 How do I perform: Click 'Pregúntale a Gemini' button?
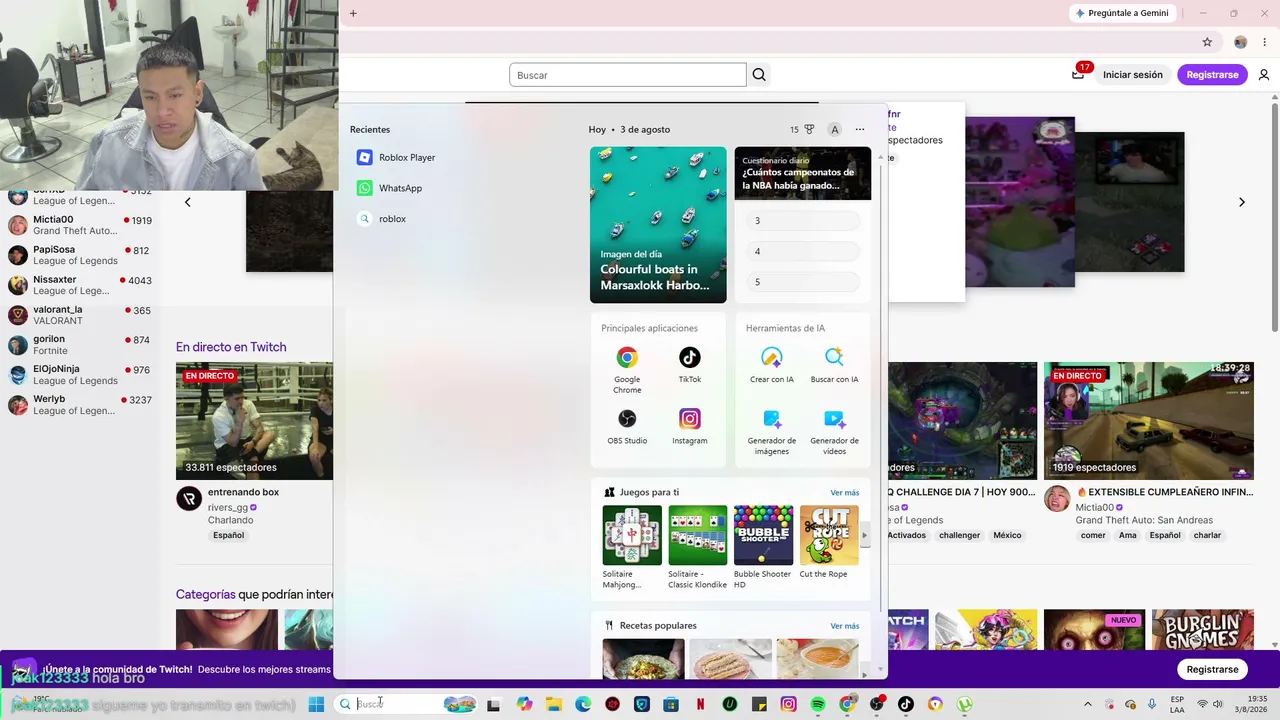pos(1121,13)
